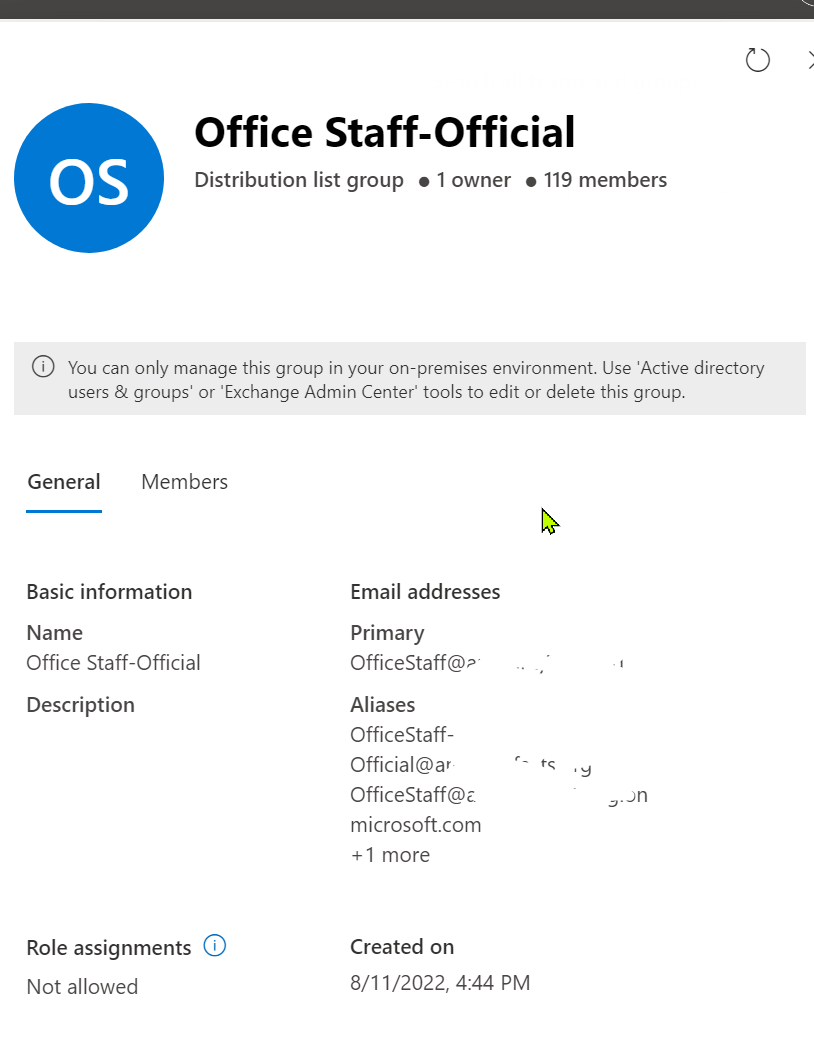Expand the +1 more aliases link
Image resolution: width=814 pixels, height=1042 pixels.
(x=389, y=854)
